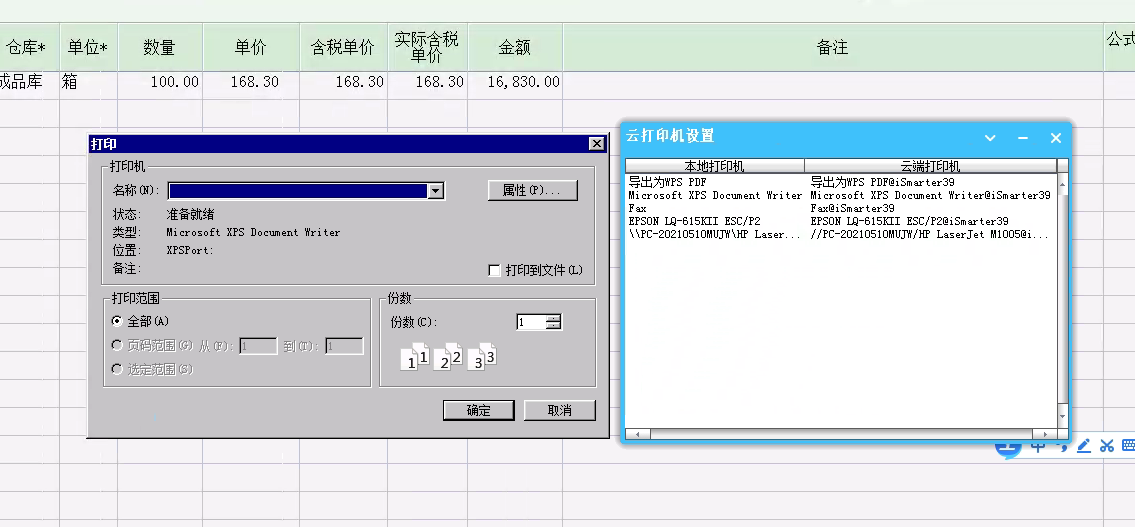Select the 成品库 warehouse cell
The image size is (1135, 527).
[x=29, y=82]
